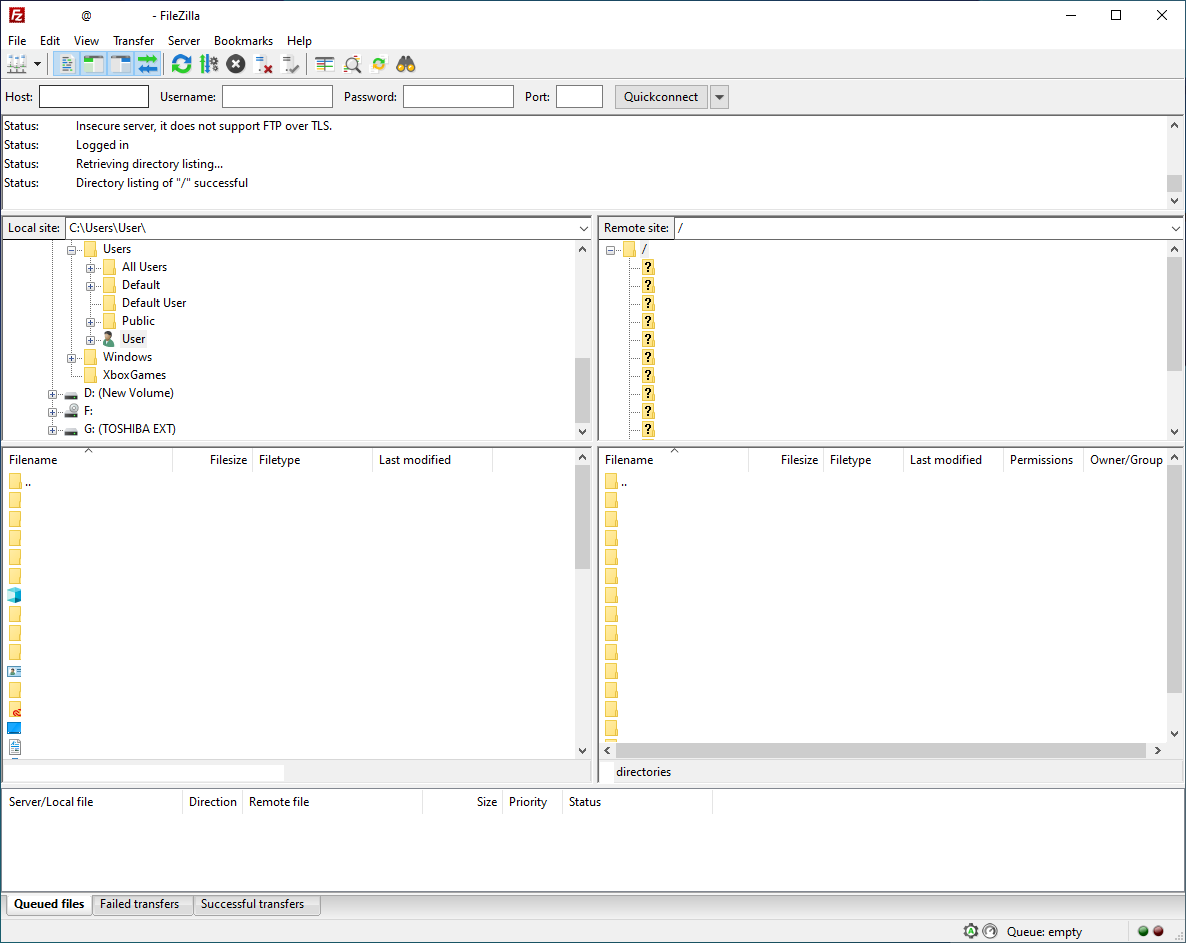Click the Username input field
1186x943 pixels.
coord(278,97)
